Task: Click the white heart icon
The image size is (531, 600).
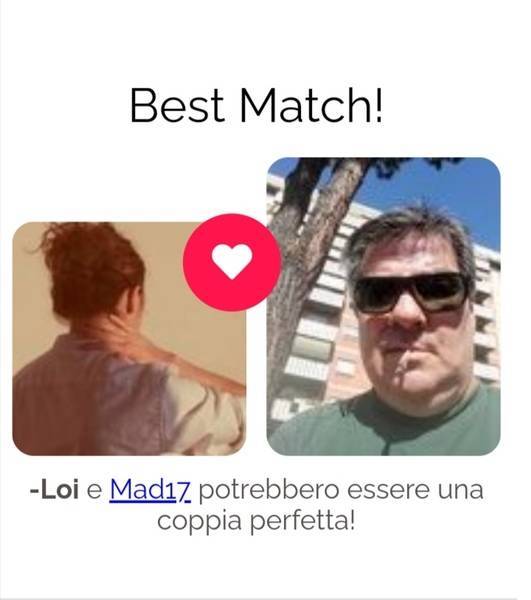Action: (x=232, y=261)
